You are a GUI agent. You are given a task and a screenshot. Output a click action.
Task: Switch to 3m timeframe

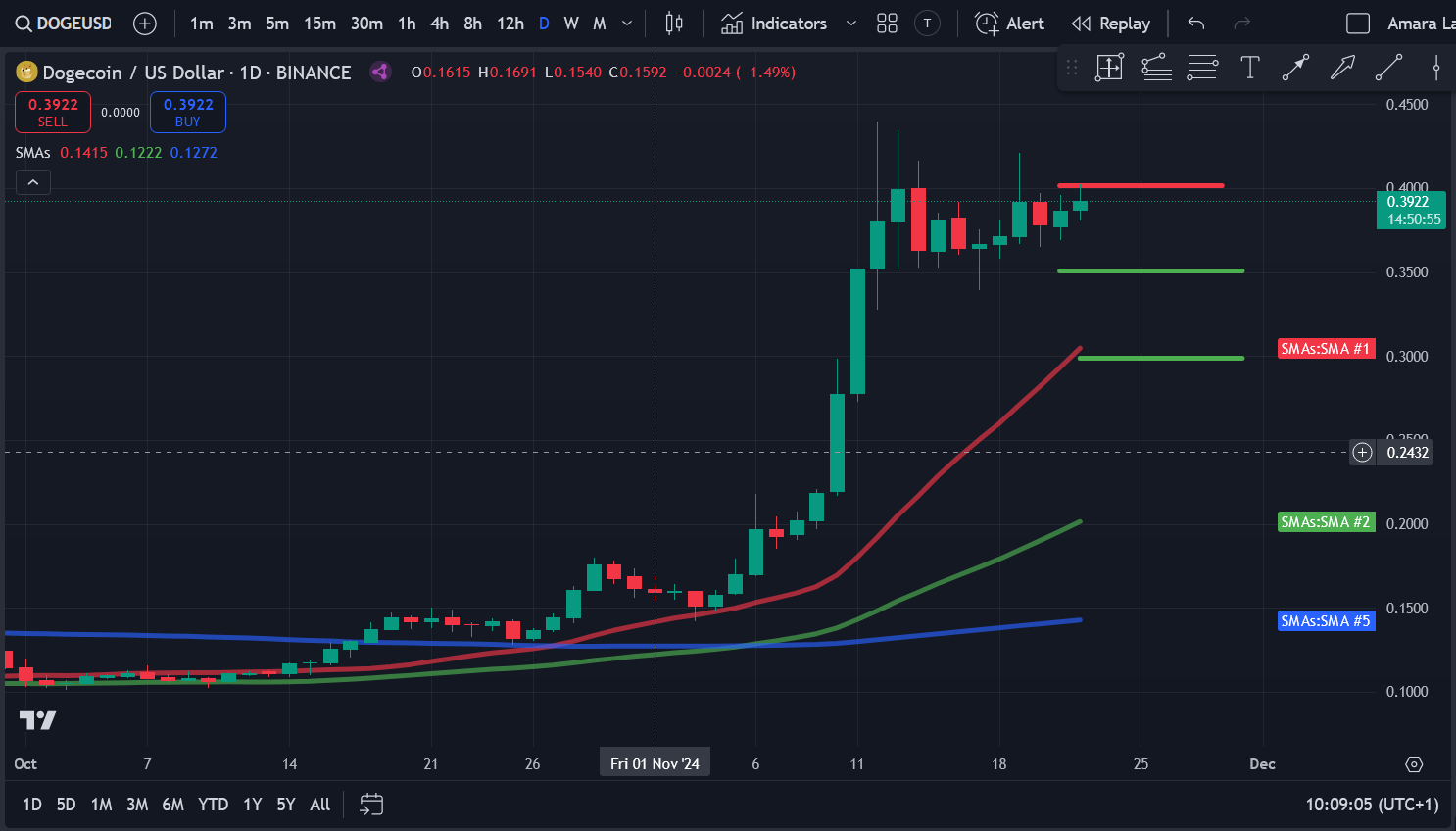[x=239, y=24]
